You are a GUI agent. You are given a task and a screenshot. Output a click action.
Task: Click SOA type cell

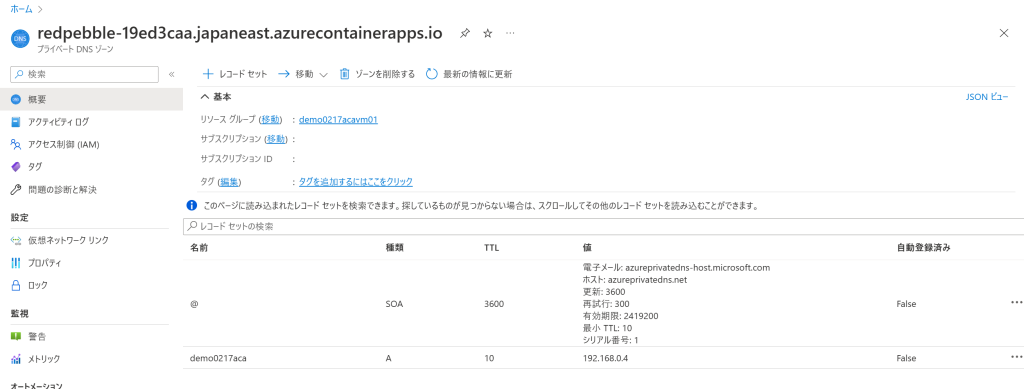(x=394, y=304)
